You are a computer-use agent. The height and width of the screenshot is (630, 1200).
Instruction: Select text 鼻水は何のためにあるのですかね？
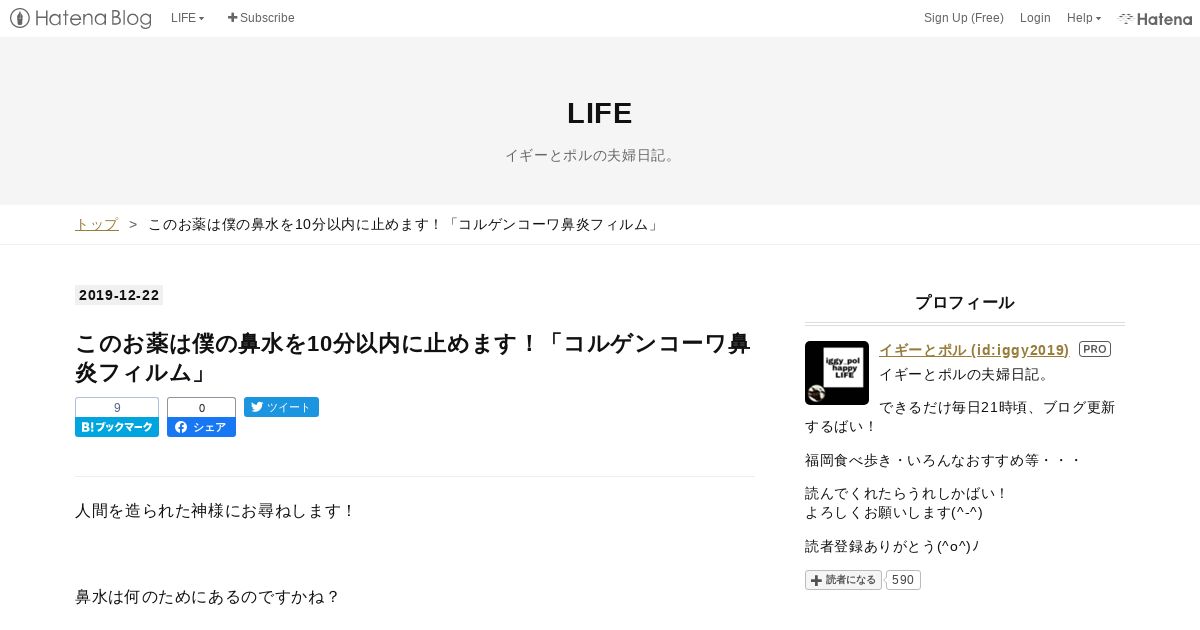click(207, 597)
